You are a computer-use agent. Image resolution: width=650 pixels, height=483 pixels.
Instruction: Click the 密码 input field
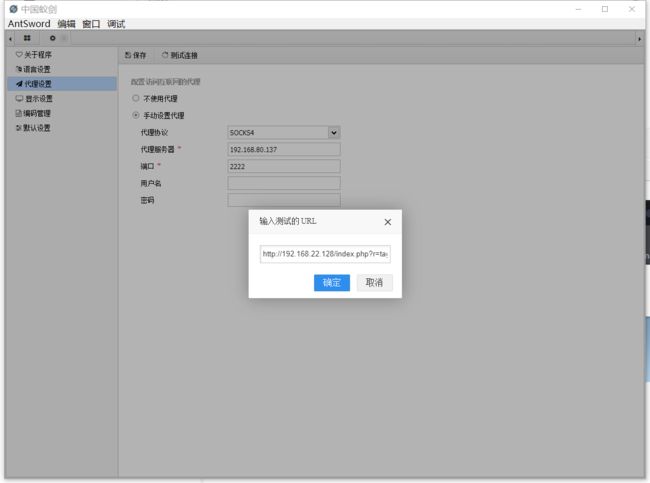(x=284, y=200)
